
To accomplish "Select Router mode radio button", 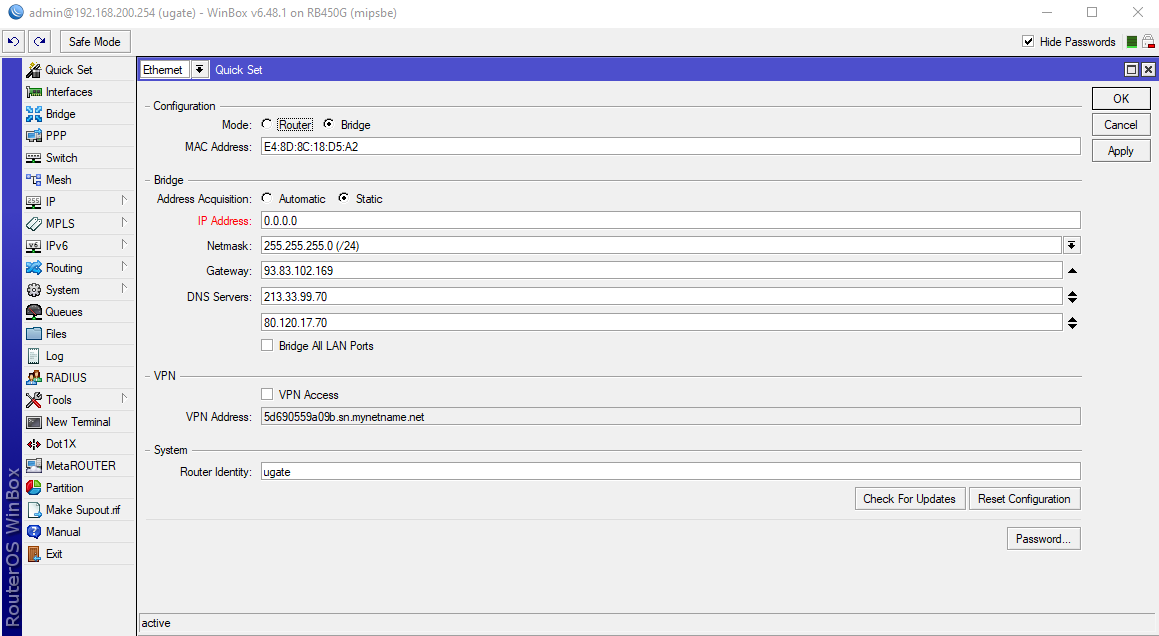I will coord(267,124).
